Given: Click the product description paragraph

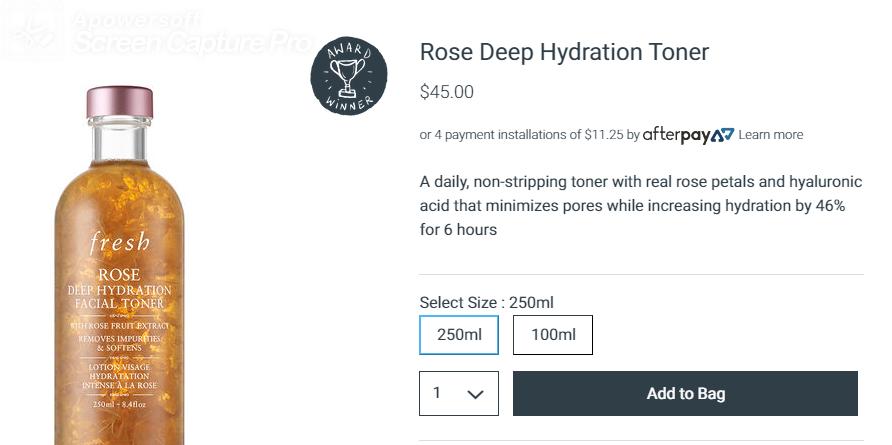Looking at the screenshot, I should point(632,206).
